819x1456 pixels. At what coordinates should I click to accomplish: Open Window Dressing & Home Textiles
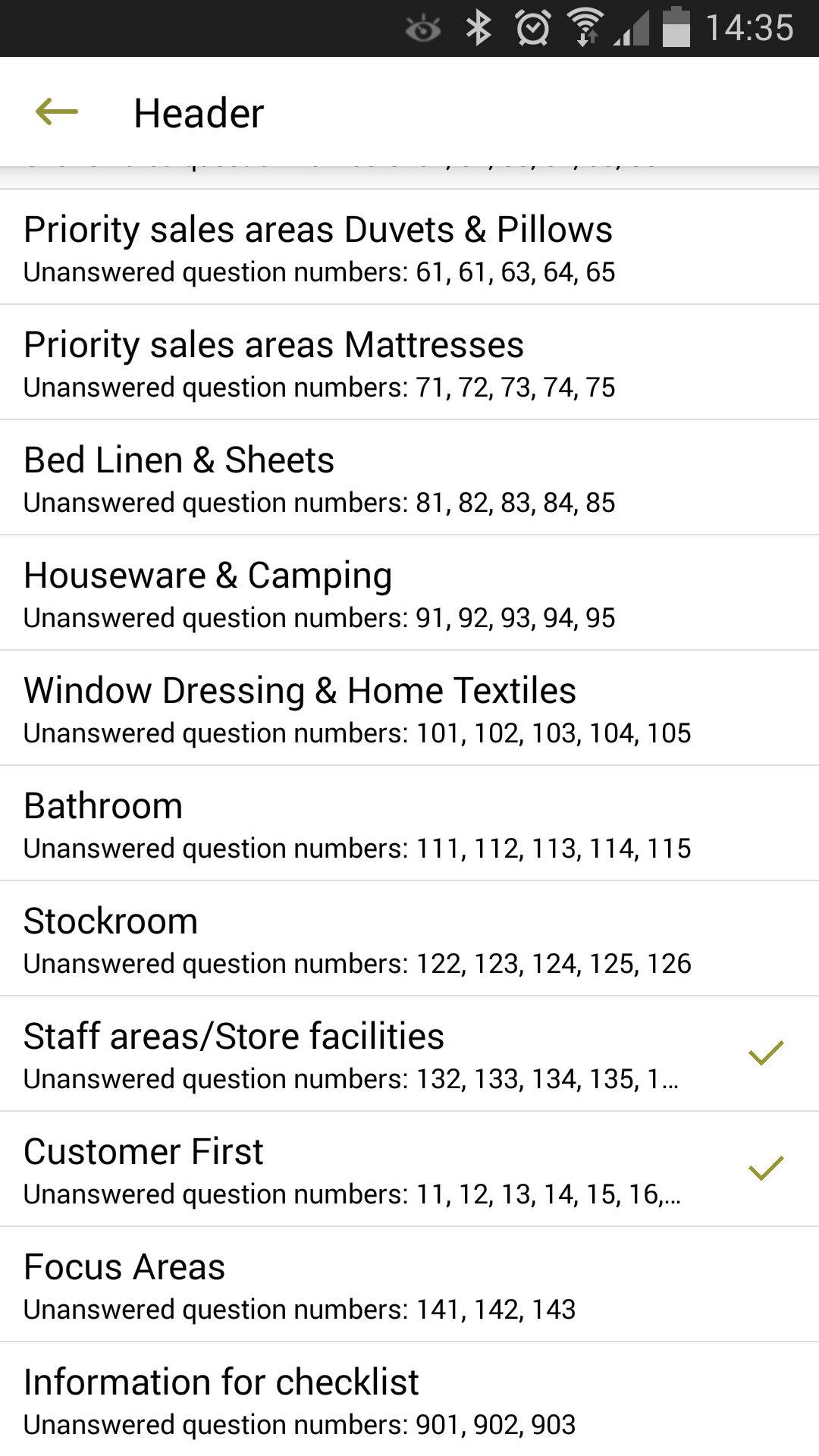[x=318, y=708]
